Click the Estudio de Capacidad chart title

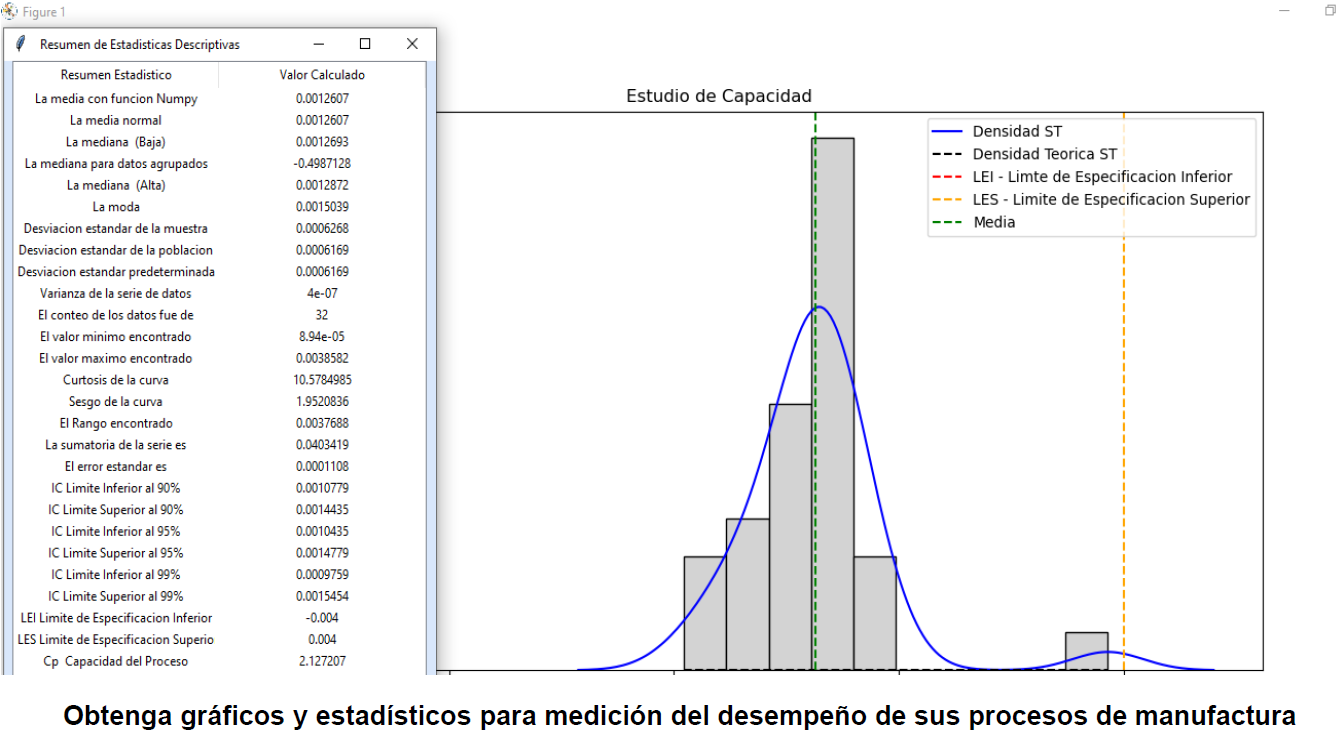(x=718, y=96)
